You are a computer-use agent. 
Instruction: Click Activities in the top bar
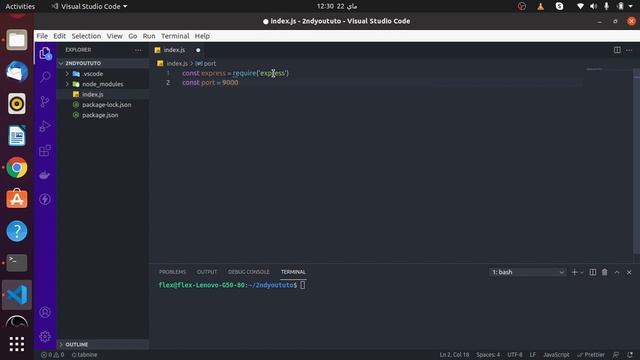pyautogui.click(x=20, y=6)
